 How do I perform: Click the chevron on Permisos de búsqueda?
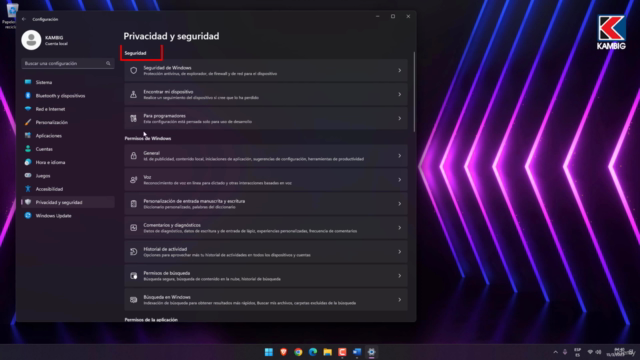click(x=400, y=276)
